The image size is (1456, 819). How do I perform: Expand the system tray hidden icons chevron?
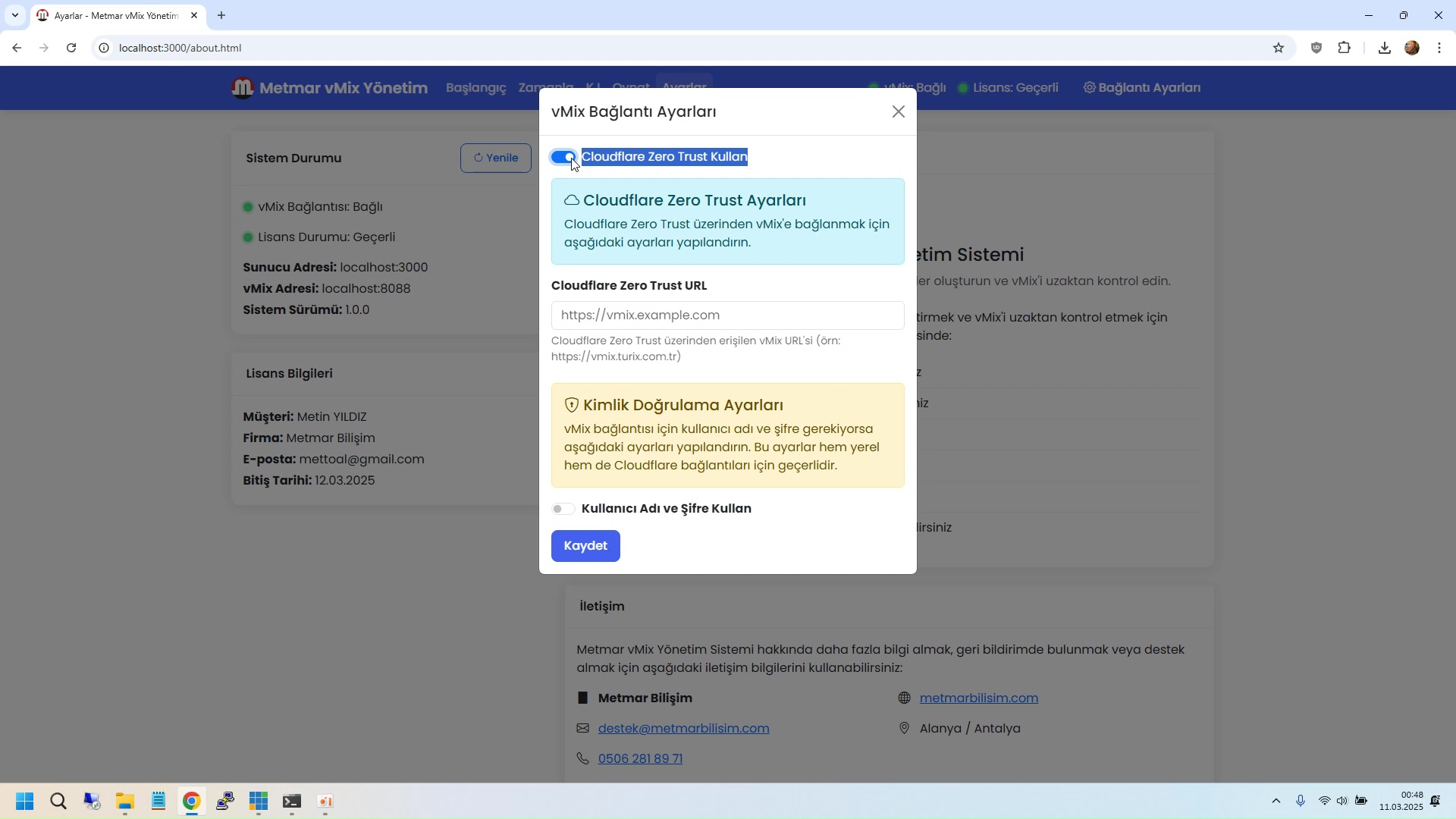point(1276,802)
